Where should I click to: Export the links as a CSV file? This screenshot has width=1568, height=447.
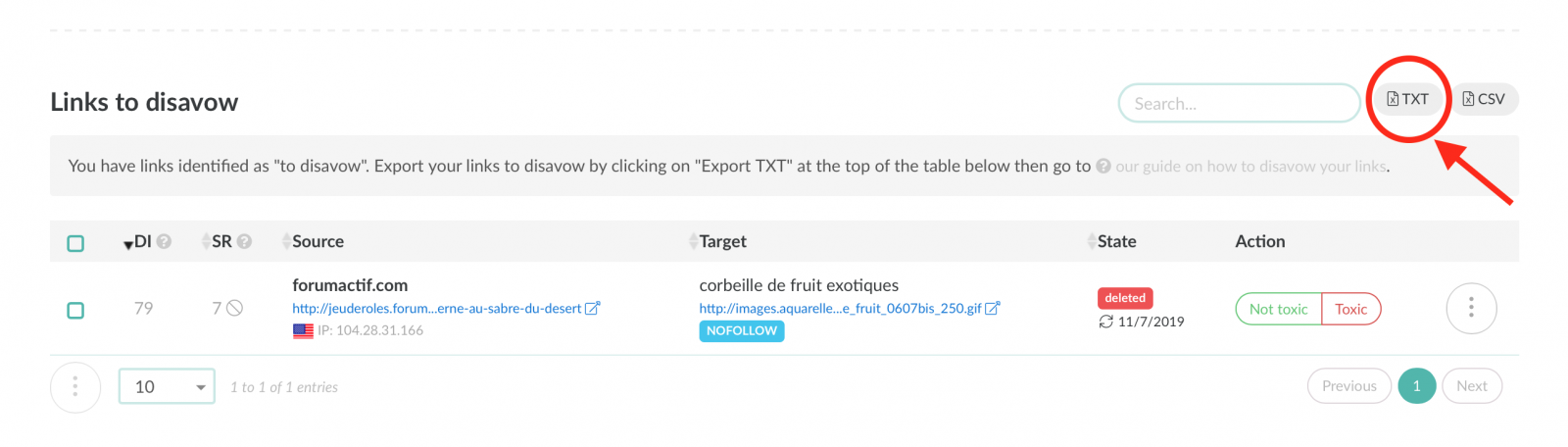coord(1484,99)
